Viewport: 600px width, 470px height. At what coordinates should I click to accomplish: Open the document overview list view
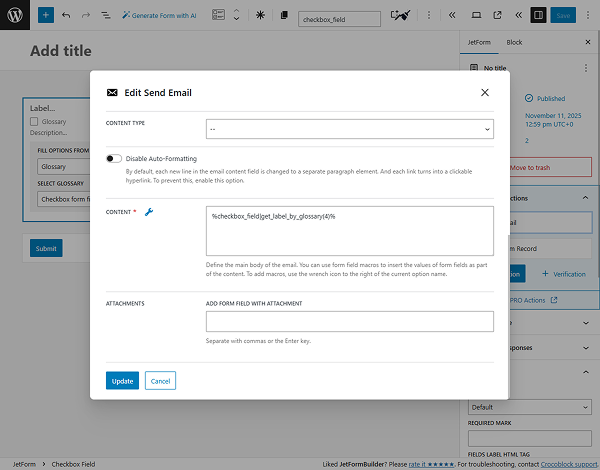106,15
